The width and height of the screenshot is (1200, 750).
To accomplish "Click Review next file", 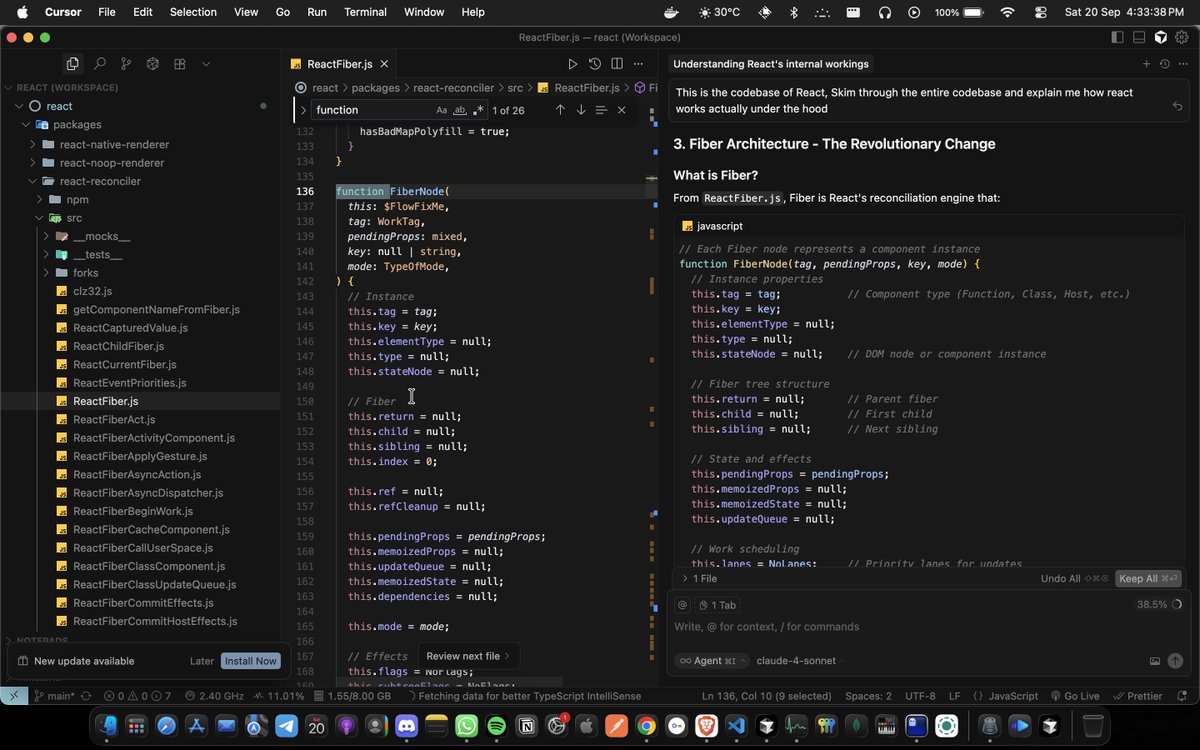I will click(468, 656).
